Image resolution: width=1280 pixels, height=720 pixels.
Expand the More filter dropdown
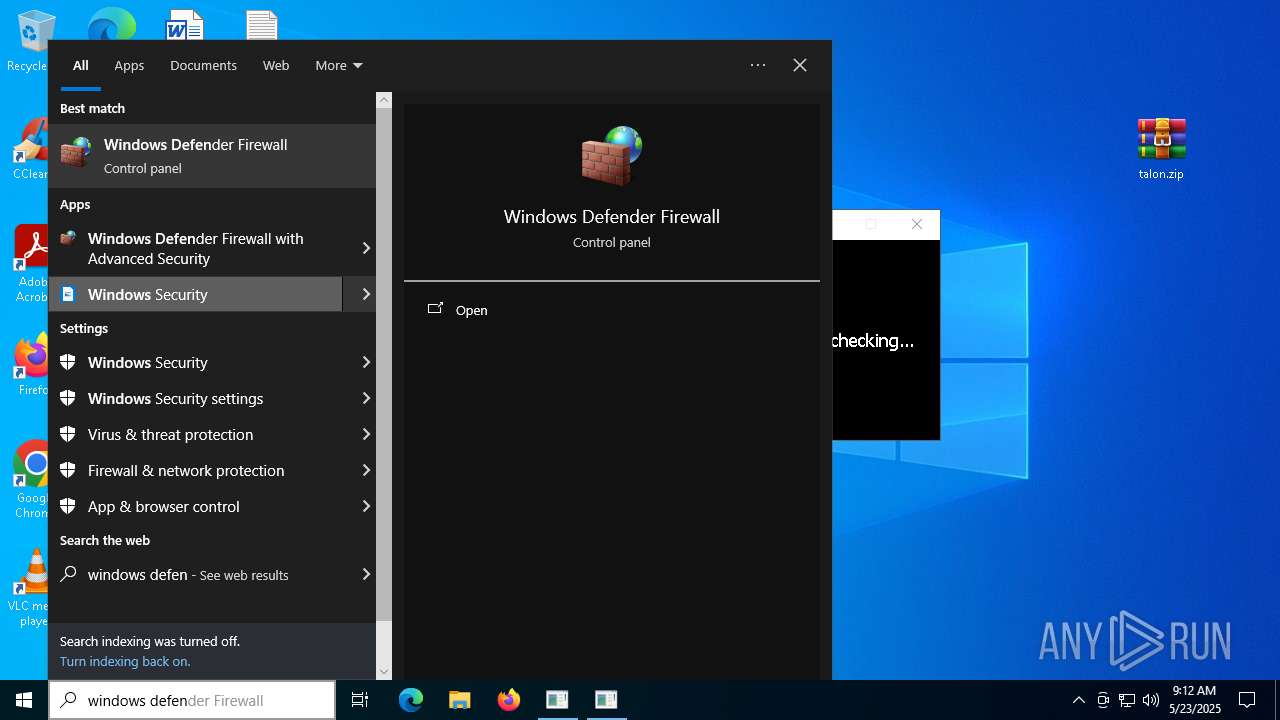click(339, 65)
